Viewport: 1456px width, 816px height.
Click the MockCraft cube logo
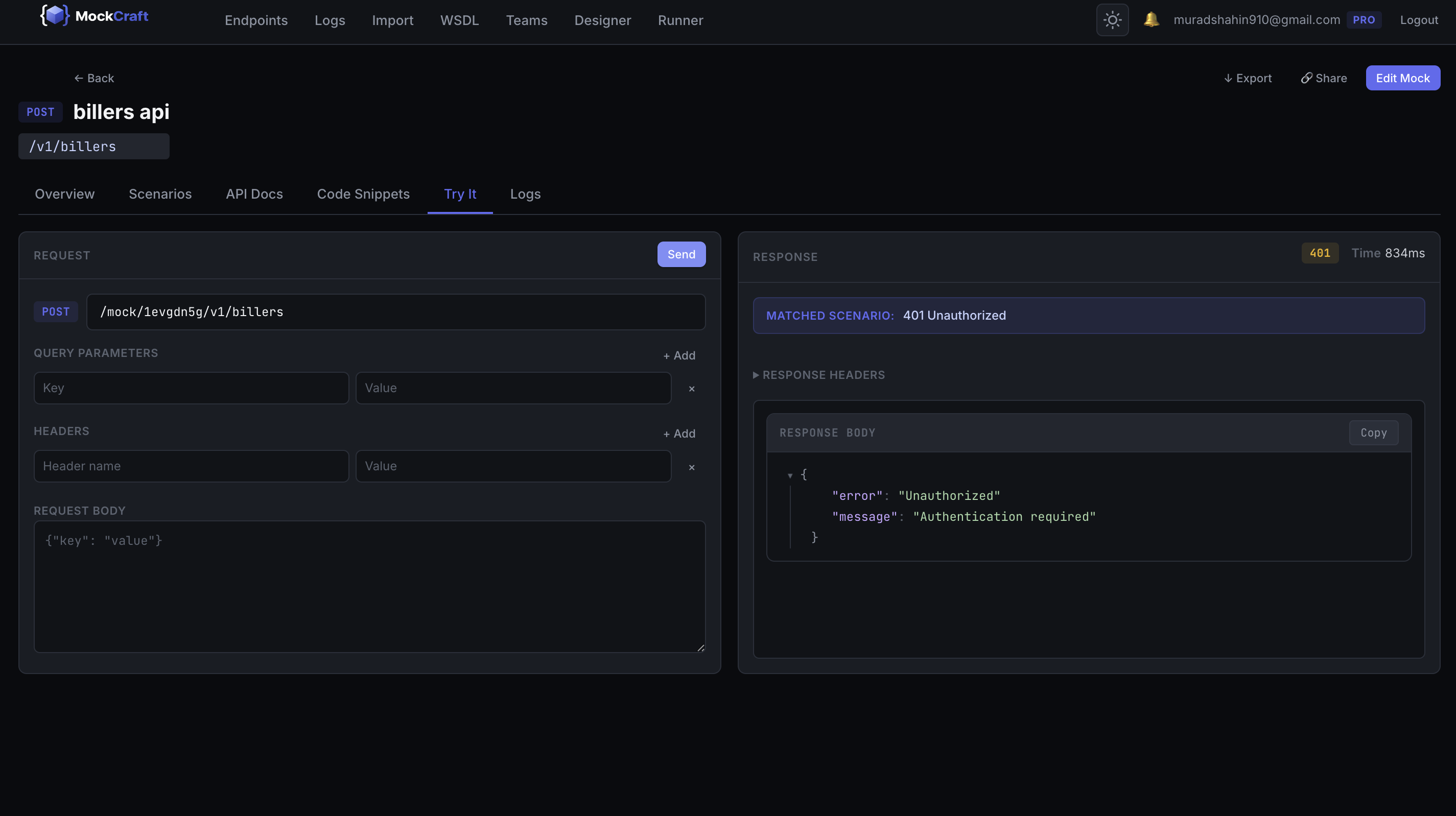click(x=55, y=16)
